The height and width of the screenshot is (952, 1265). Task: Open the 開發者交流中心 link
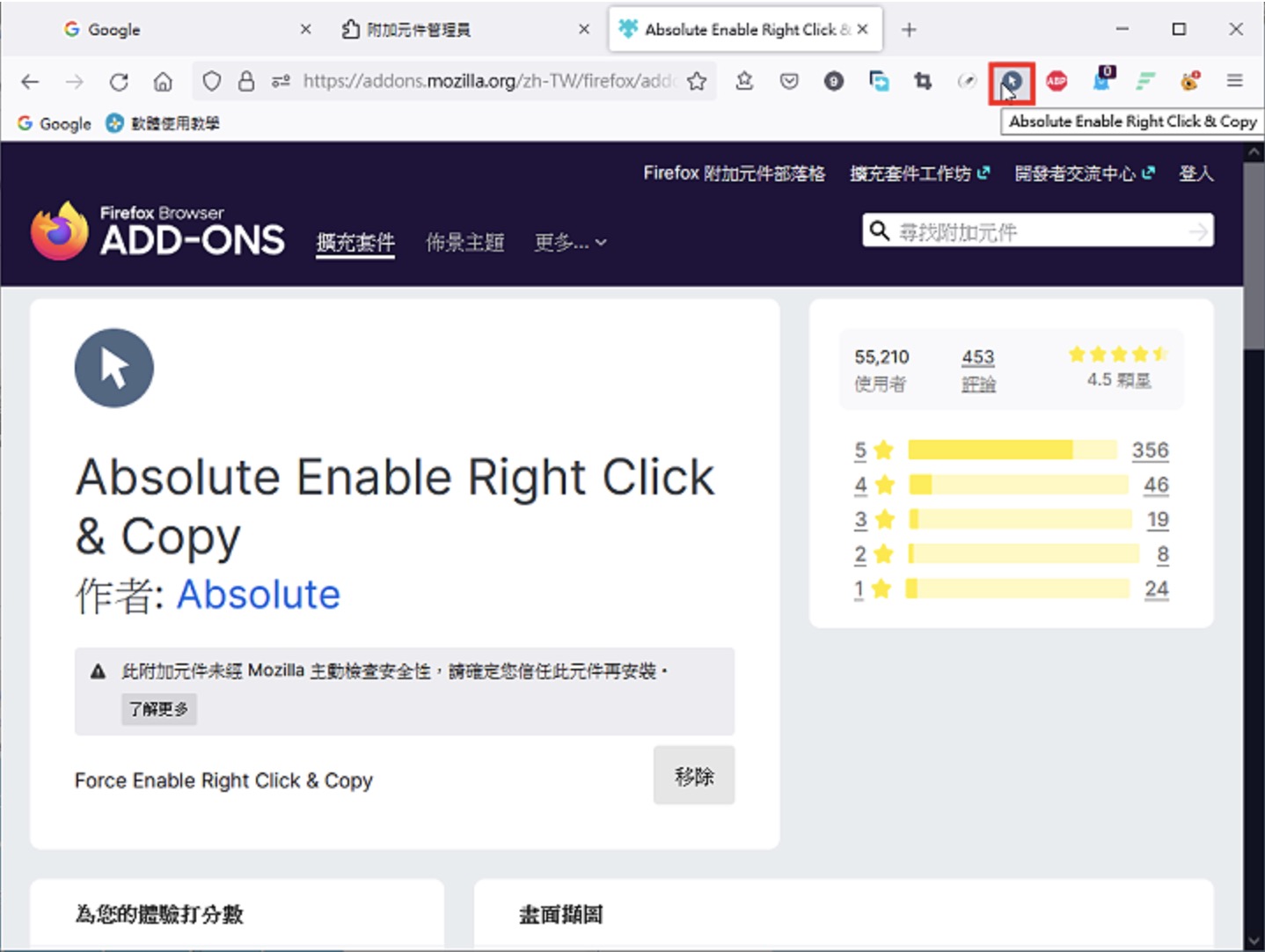pos(1084,173)
